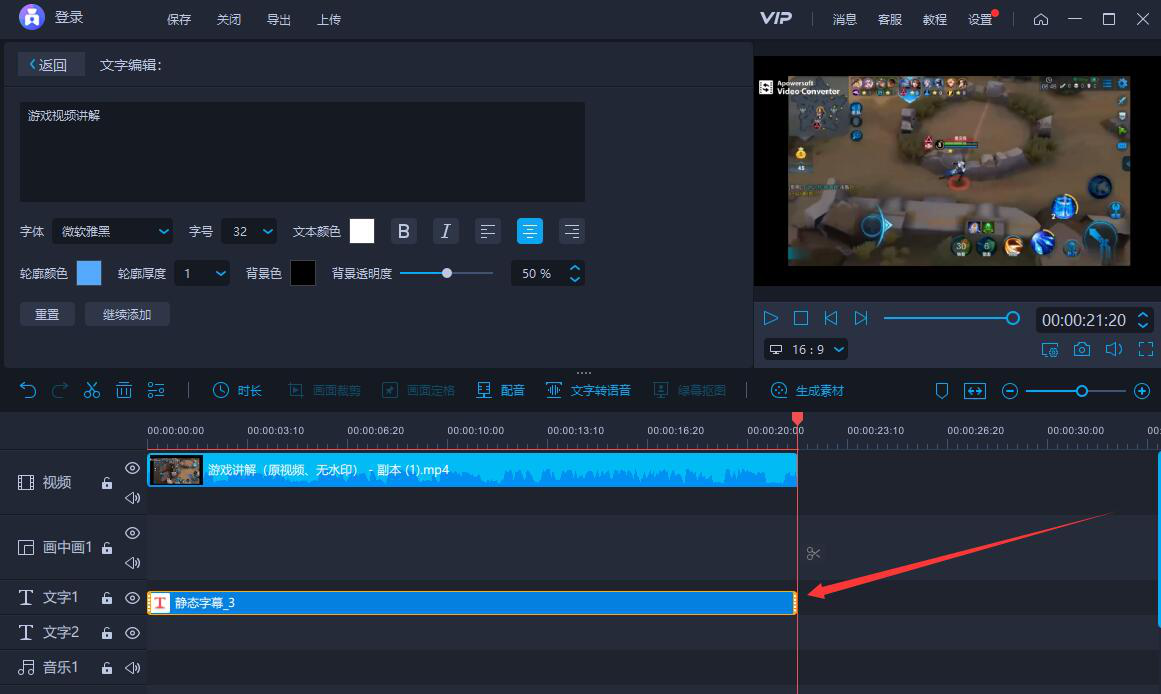
Task: Click the home icon in title bar
Action: pos(1041,19)
